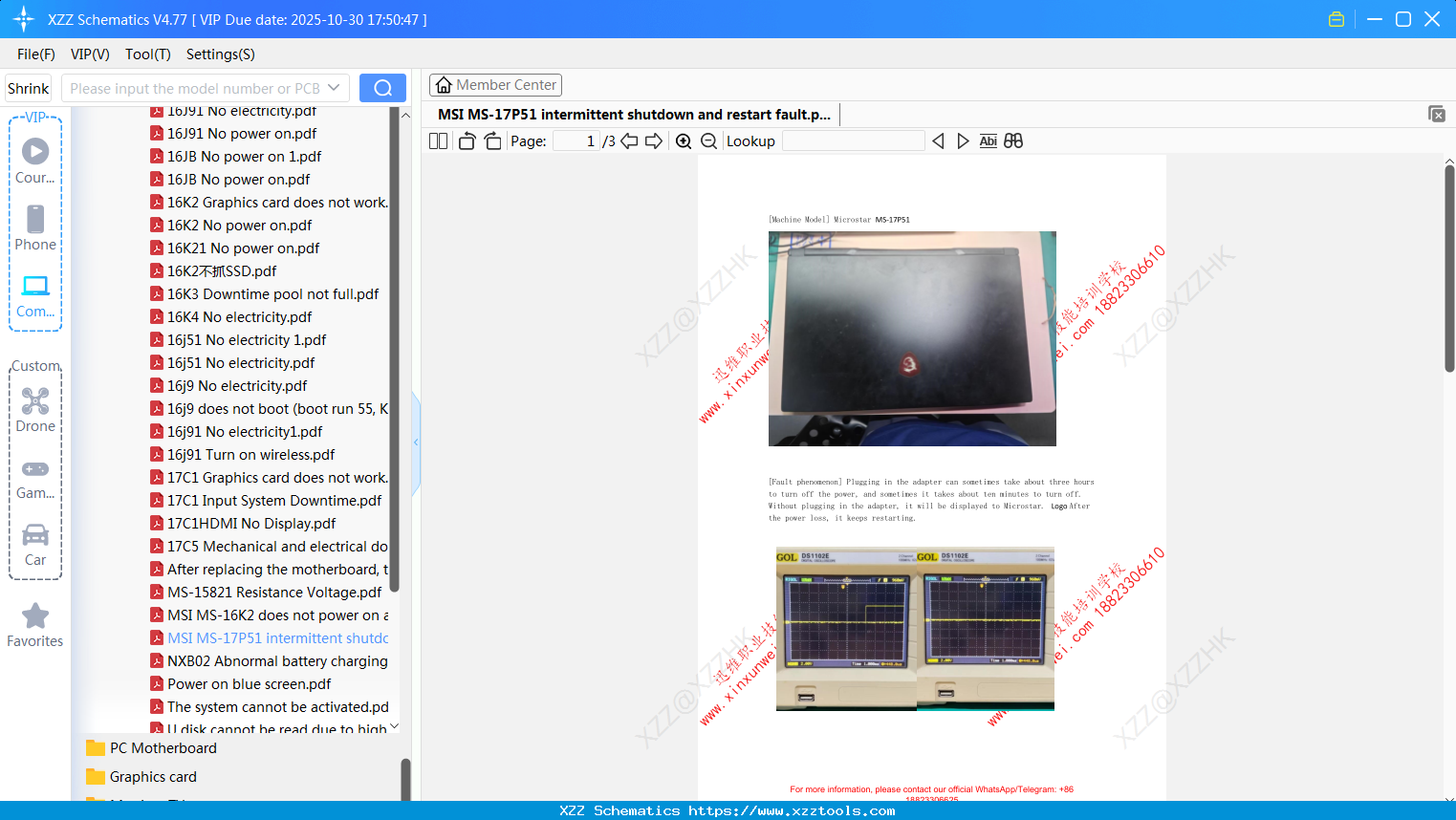Click the model number search input
This screenshot has width=1456, height=820.
(x=195, y=88)
